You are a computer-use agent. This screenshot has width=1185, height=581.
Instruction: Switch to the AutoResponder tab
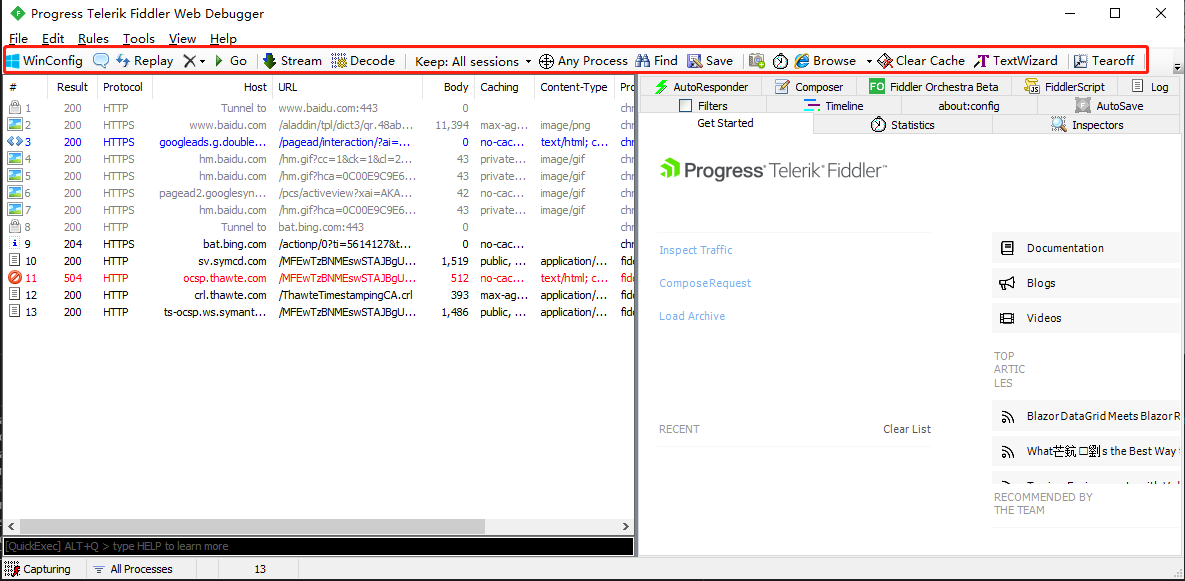(701, 87)
